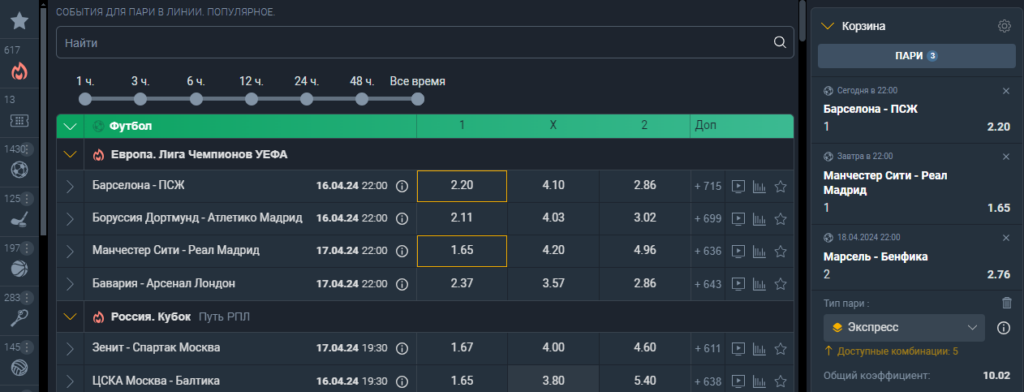Open bet type info icon near Экспресс
This screenshot has width=1024, height=392.
click(x=1004, y=328)
